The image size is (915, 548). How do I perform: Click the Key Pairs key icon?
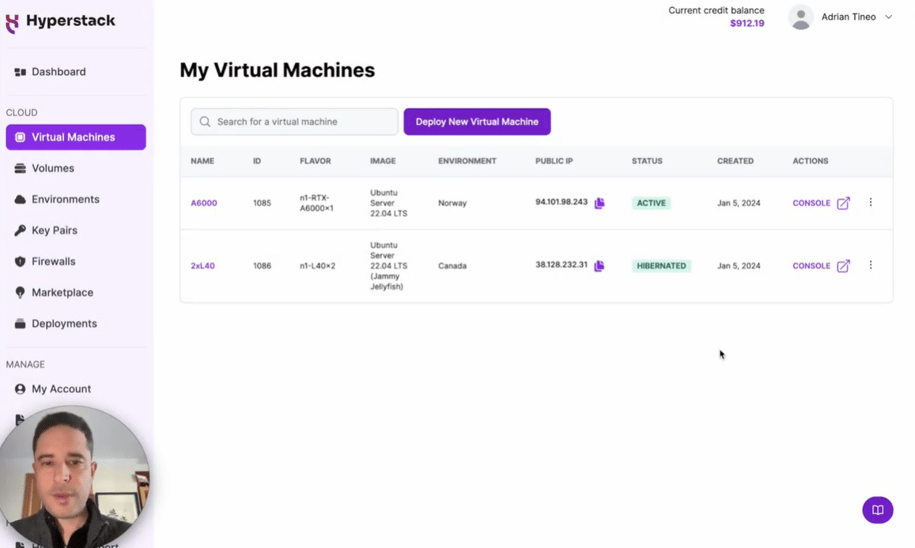click(20, 231)
